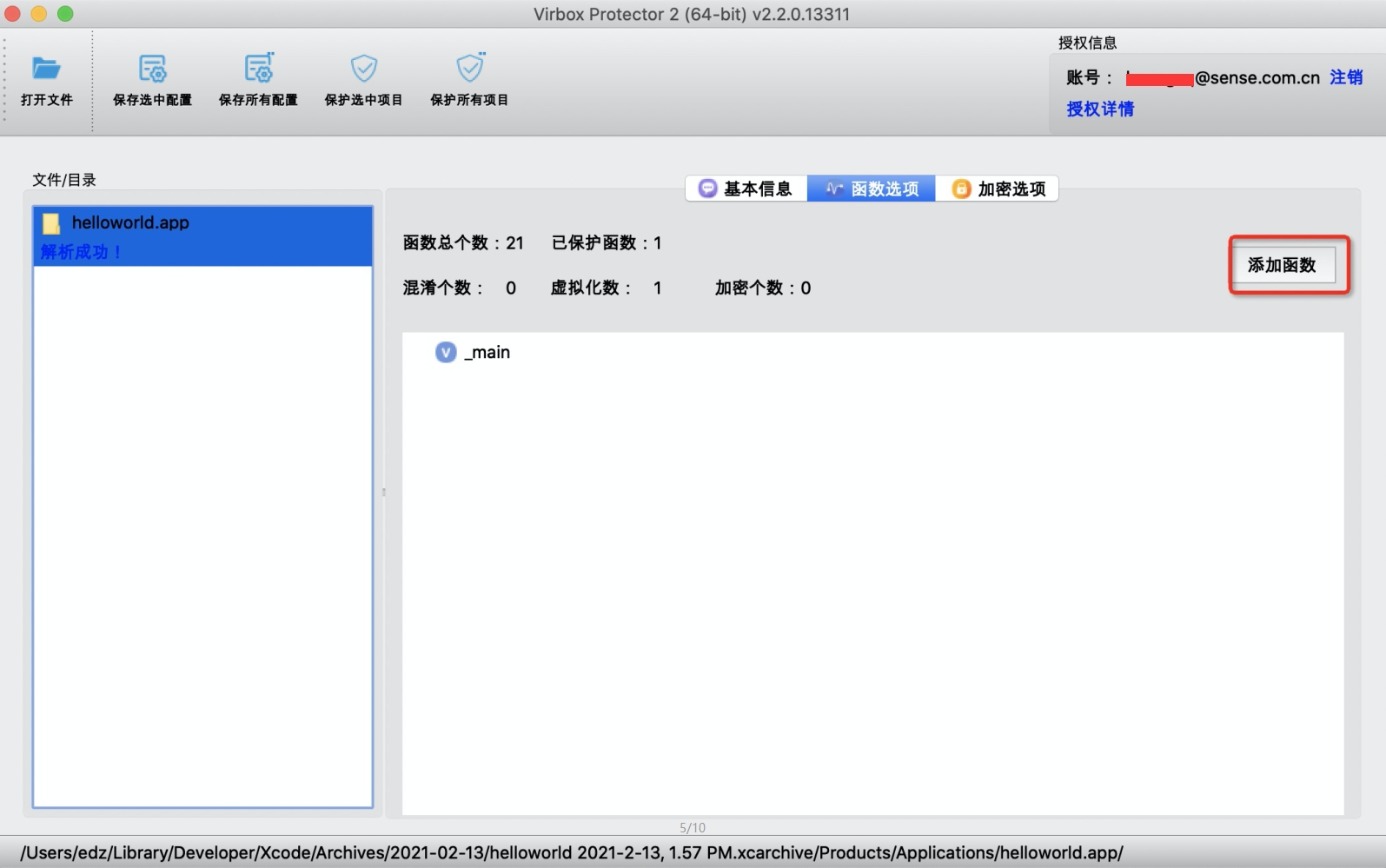Viewport: 1386px width, 868px height.
Task: Click the 保存所有配置 toolbar icon
Action: tap(259, 68)
